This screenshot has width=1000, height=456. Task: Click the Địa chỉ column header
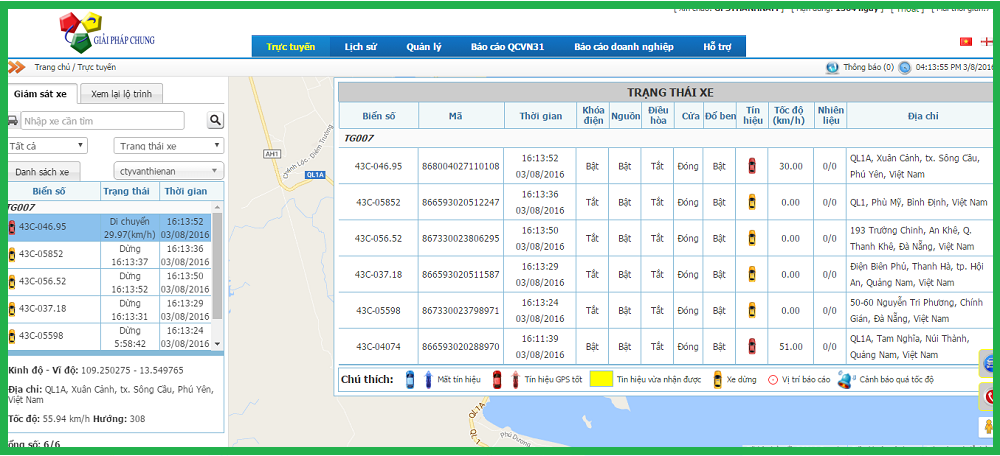click(923, 116)
